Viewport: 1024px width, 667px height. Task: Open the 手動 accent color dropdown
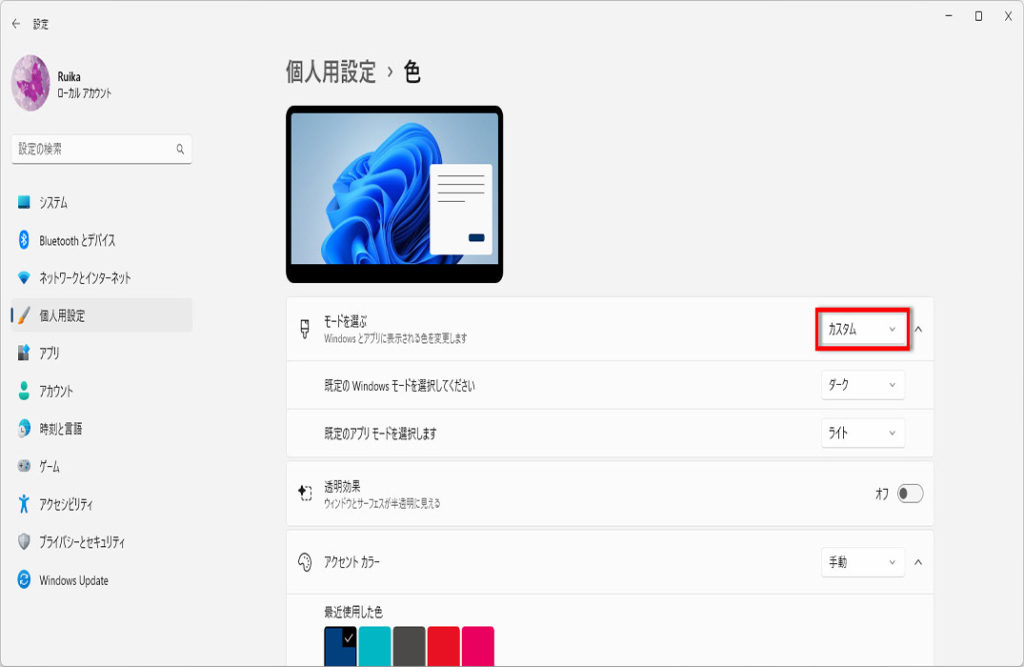point(863,562)
